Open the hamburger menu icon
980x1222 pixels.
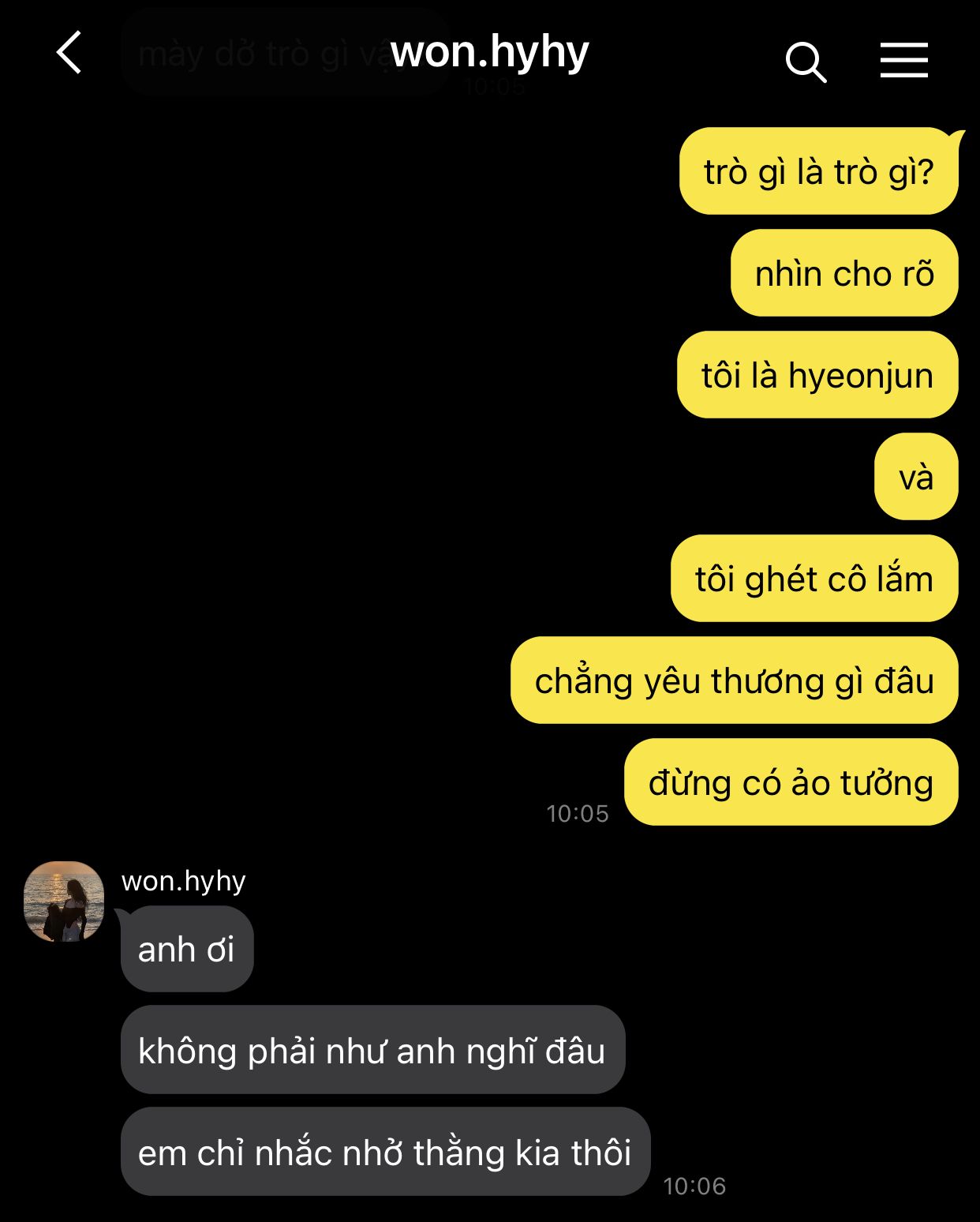click(904, 61)
